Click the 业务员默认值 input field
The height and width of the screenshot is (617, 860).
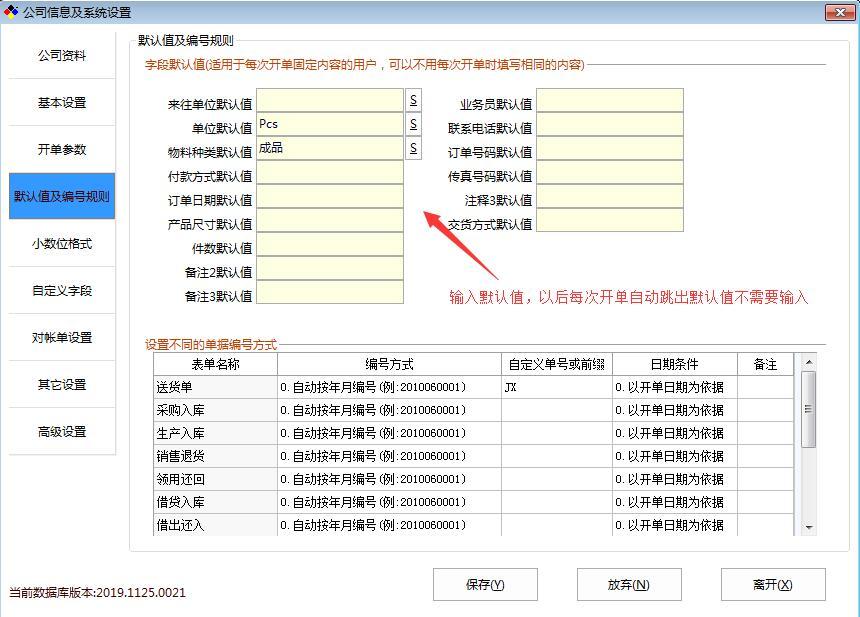[610, 100]
